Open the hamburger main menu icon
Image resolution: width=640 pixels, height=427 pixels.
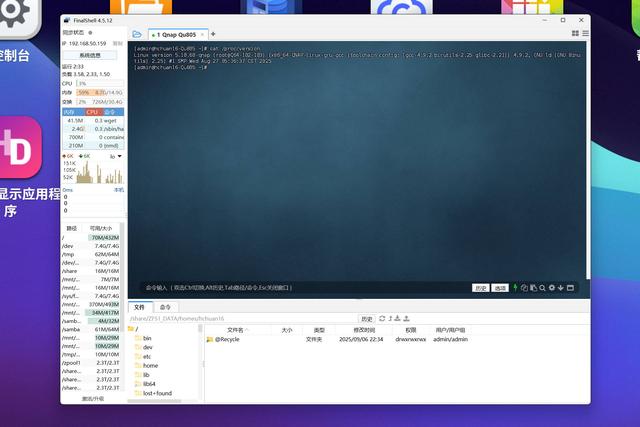tap(585, 33)
